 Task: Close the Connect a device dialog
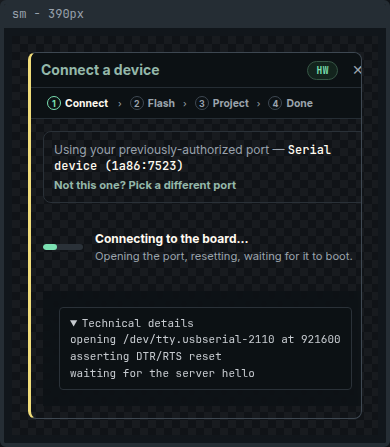click(x=357, y=70)
